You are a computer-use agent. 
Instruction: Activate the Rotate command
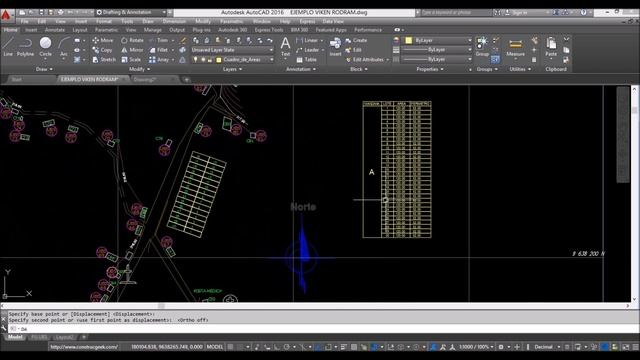point(132,40)
